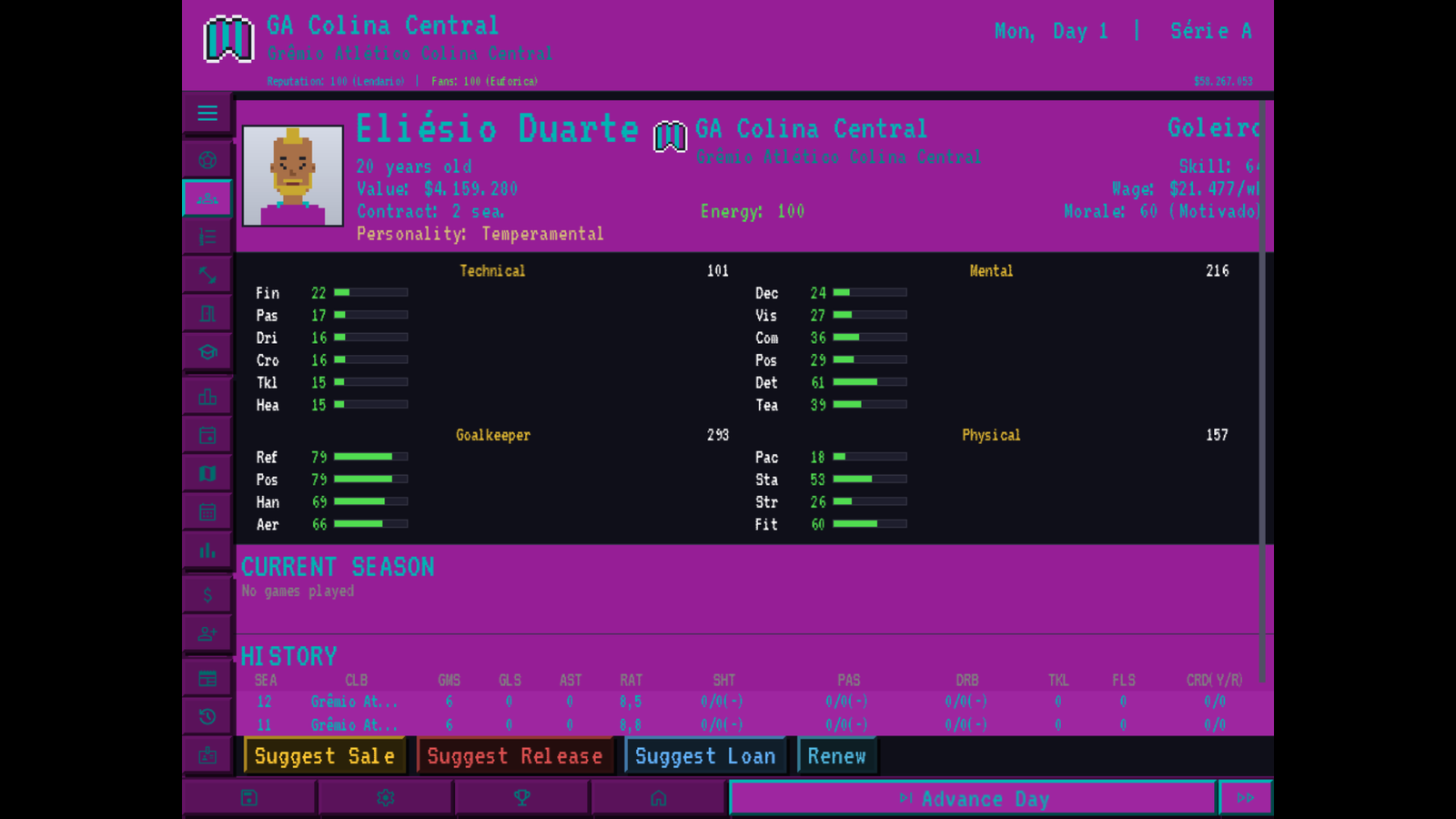The height and width of the screenshot is (819, 1456).
Task: Open the soccer ball sidebar icon
Action: (207, 160)
